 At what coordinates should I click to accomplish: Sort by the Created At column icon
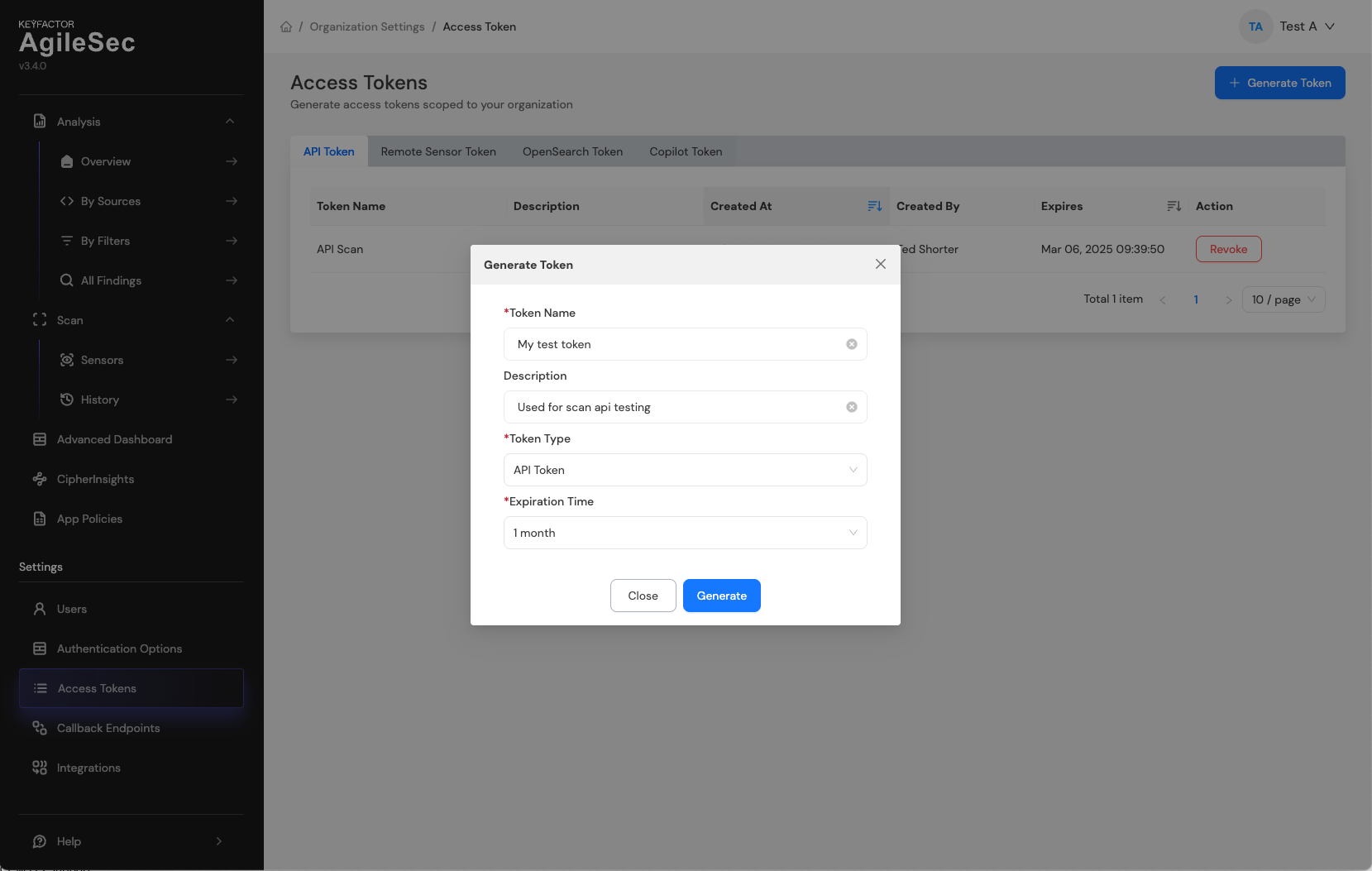tap(874, 206)
